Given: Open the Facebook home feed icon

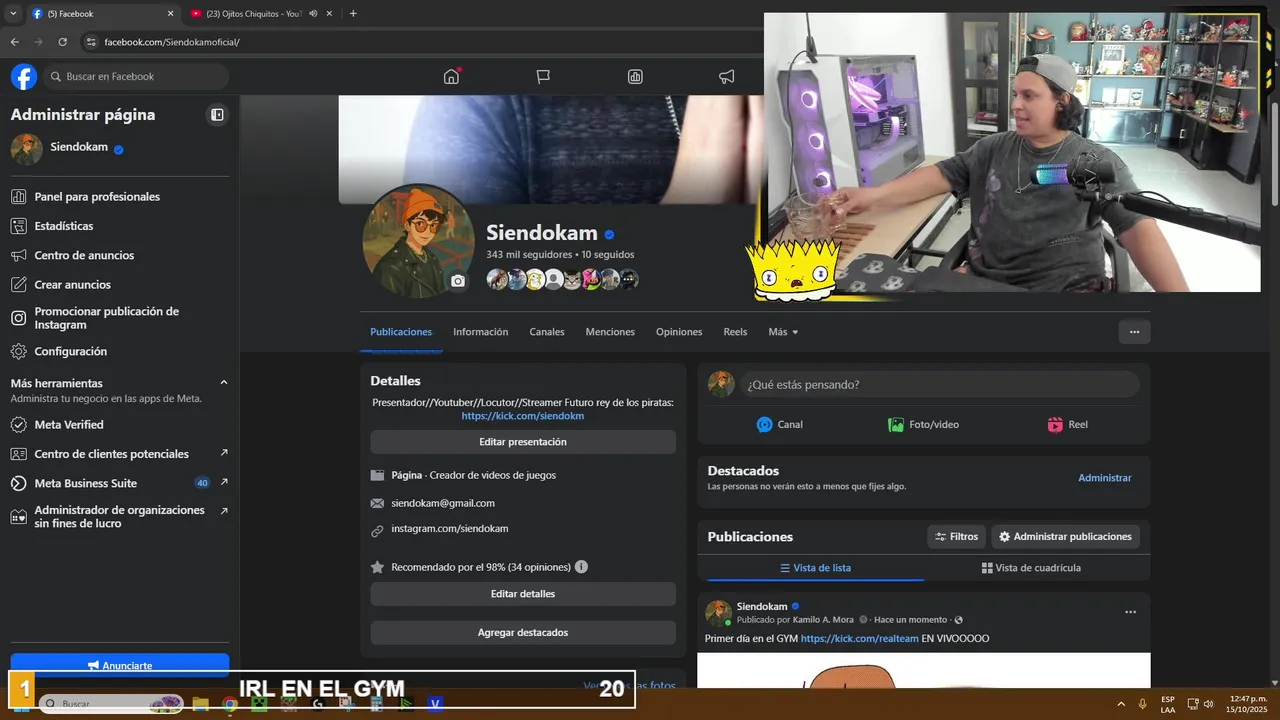Looking at the screenshot, I should (451, 76).
